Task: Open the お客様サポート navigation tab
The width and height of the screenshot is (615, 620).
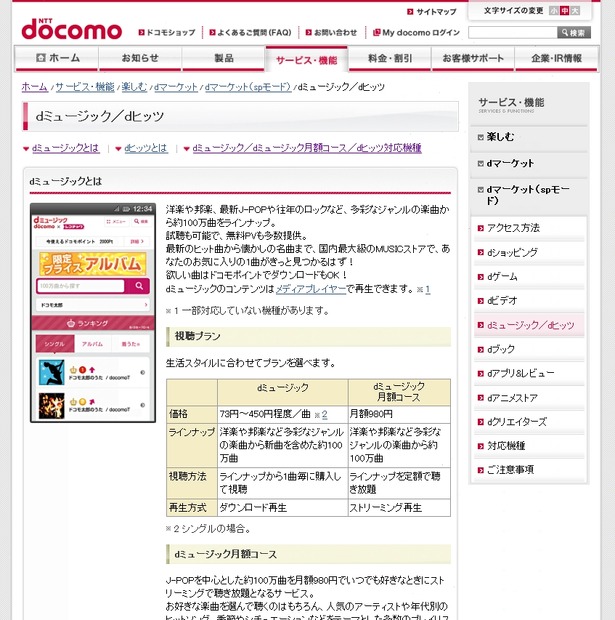Action: [x=473, y=59]
